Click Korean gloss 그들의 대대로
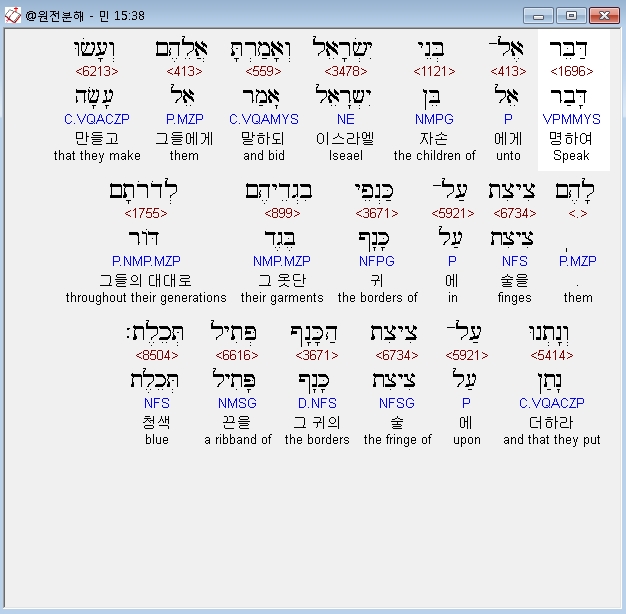Screen dimensions: 626x614 tap(146, 280)
